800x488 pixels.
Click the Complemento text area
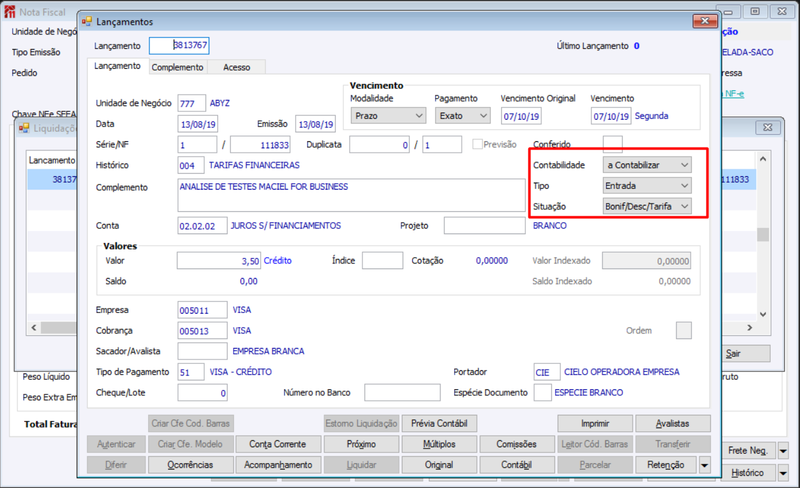click(x=352, y=195)
